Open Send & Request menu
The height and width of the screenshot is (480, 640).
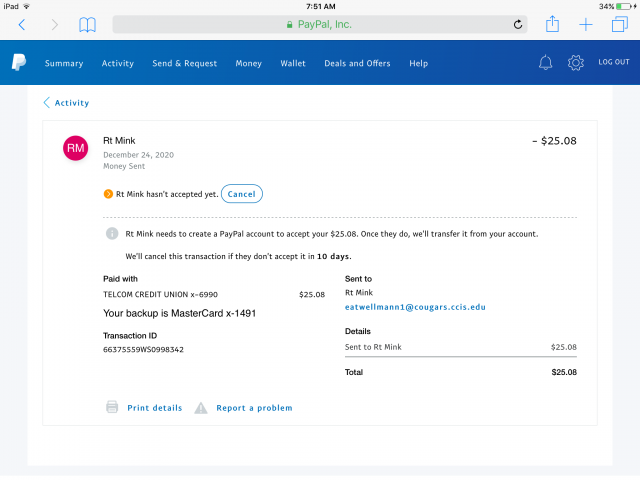(185, 63)
